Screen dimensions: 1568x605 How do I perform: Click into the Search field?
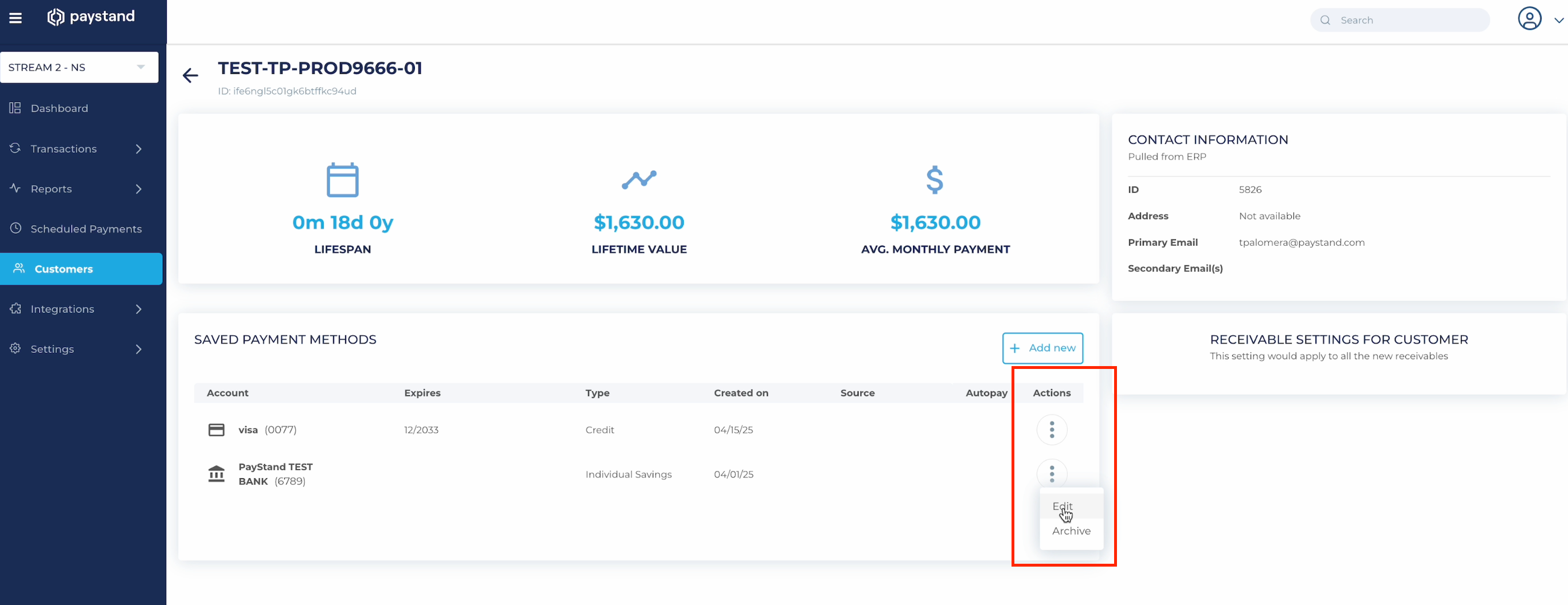1406,20
